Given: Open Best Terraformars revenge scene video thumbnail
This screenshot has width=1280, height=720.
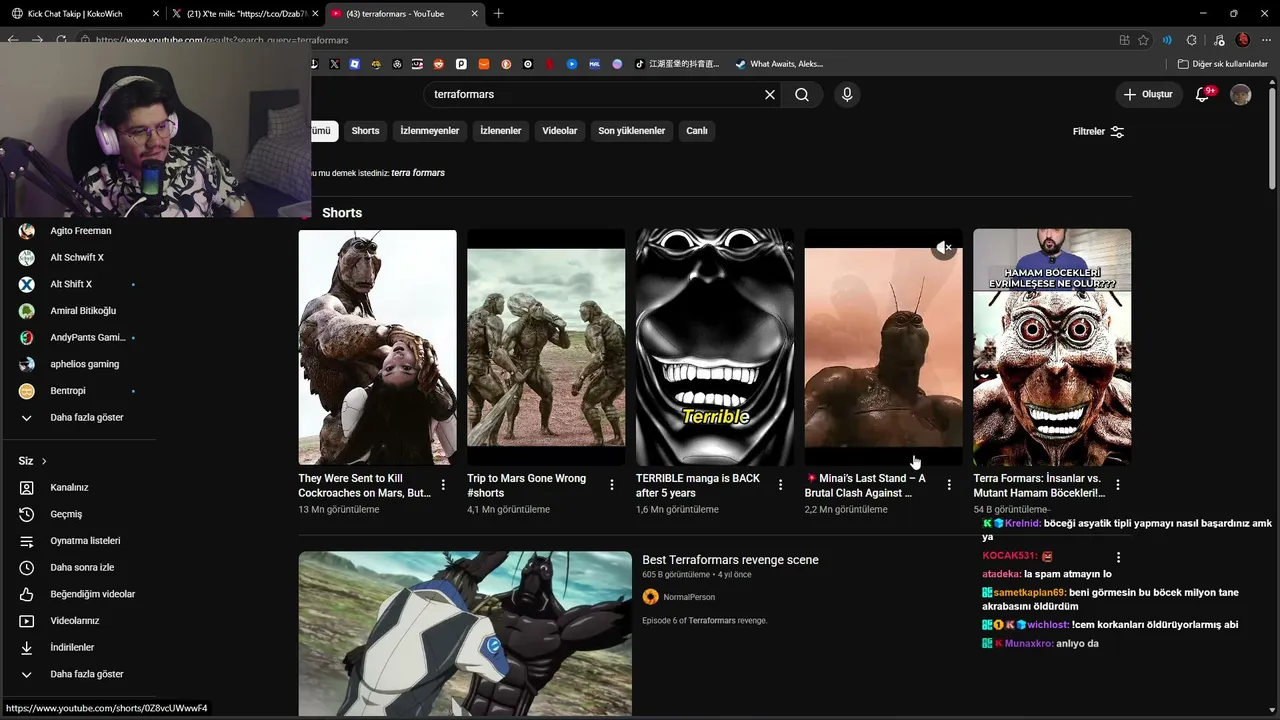Looking at the screenshot, I should 465,634.
